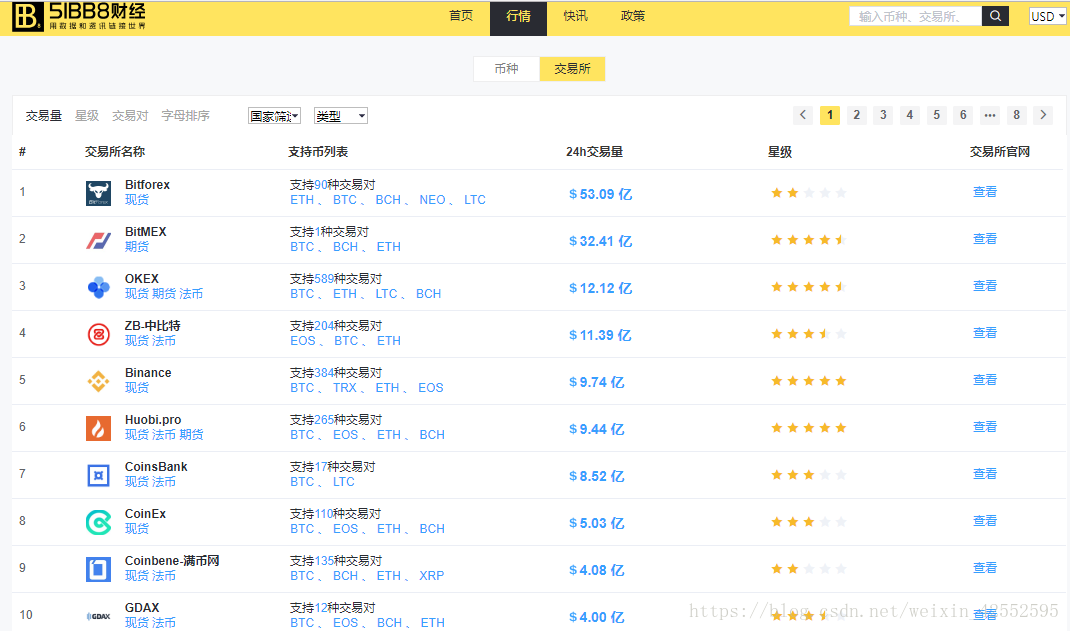Open Huobi.pro 查看 link

pyautogui.click(x=985, y=427)
